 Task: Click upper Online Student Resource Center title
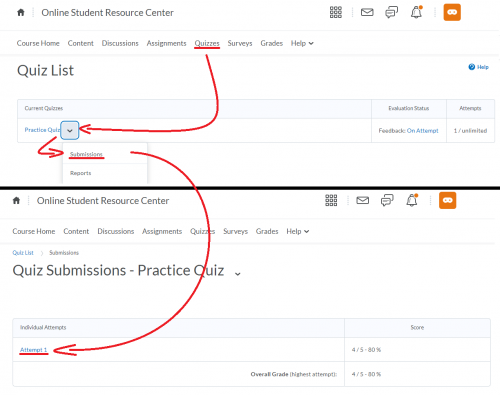click(x=107, y=13)
